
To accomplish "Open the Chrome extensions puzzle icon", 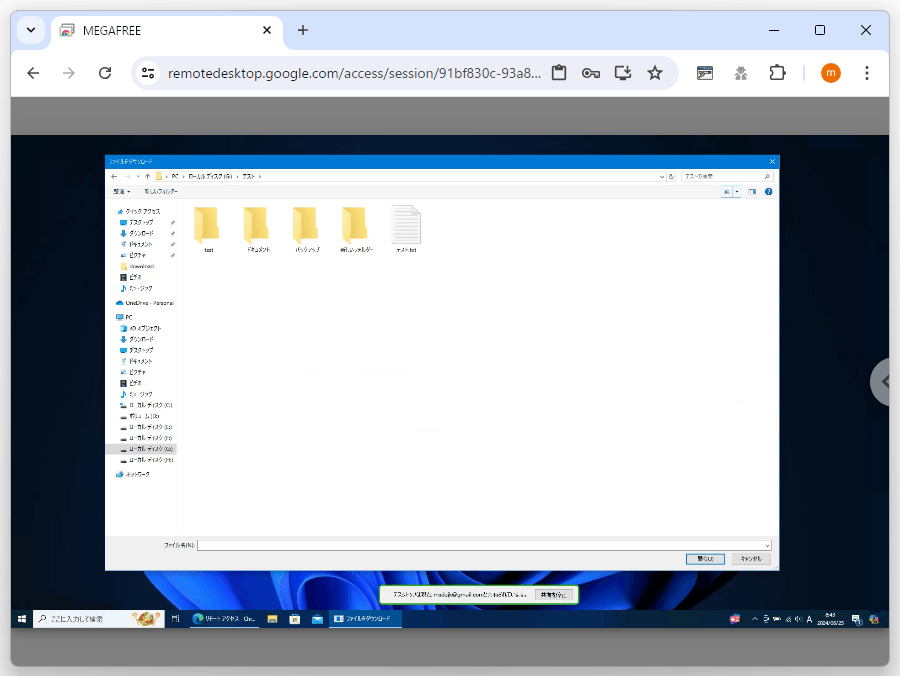I will tap(777, 73).
